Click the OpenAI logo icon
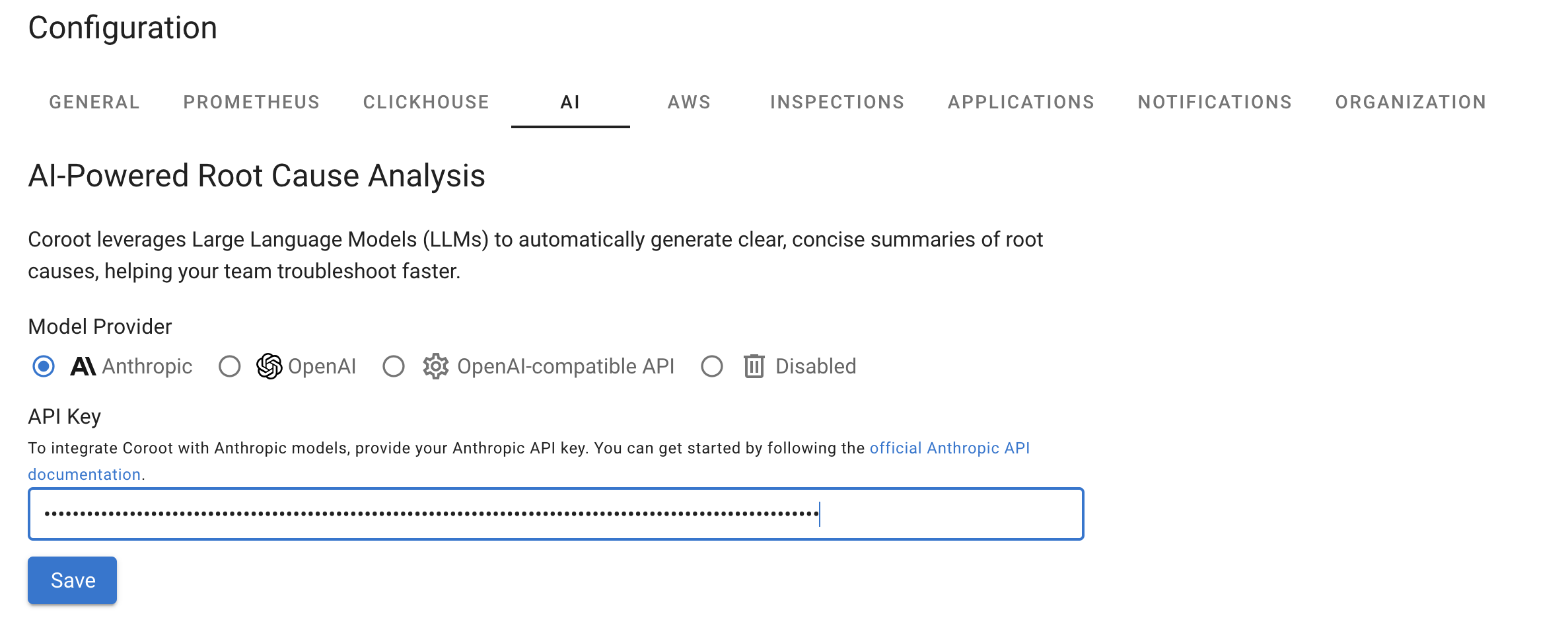This screenshot has height=620, width=1568. pyautogui.click(x=269, y=366)
